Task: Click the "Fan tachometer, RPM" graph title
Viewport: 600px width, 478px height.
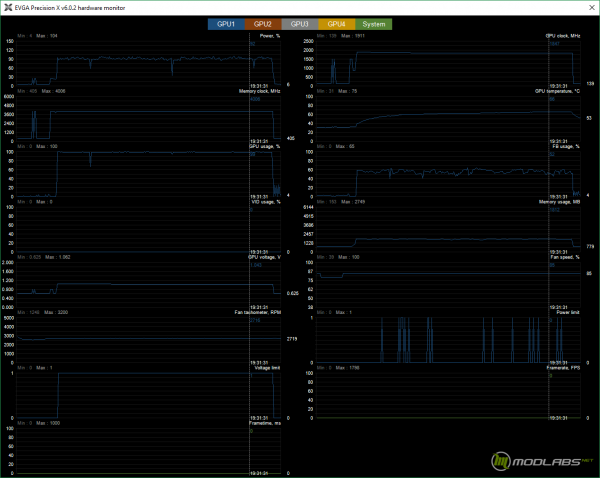Action: tap(258, 313)
